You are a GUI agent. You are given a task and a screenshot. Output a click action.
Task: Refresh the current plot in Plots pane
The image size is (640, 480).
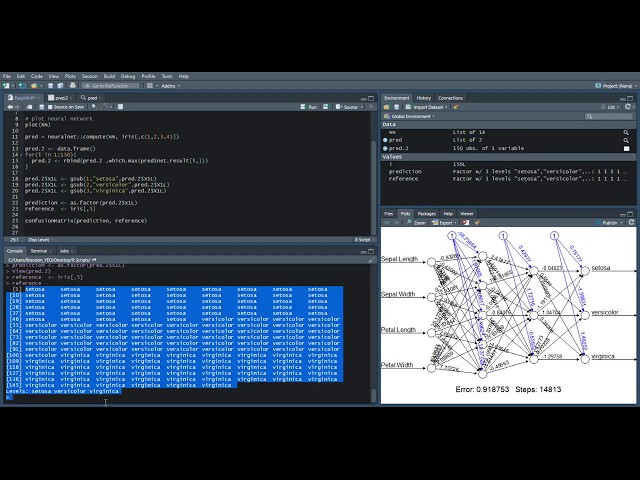point(631,222)
